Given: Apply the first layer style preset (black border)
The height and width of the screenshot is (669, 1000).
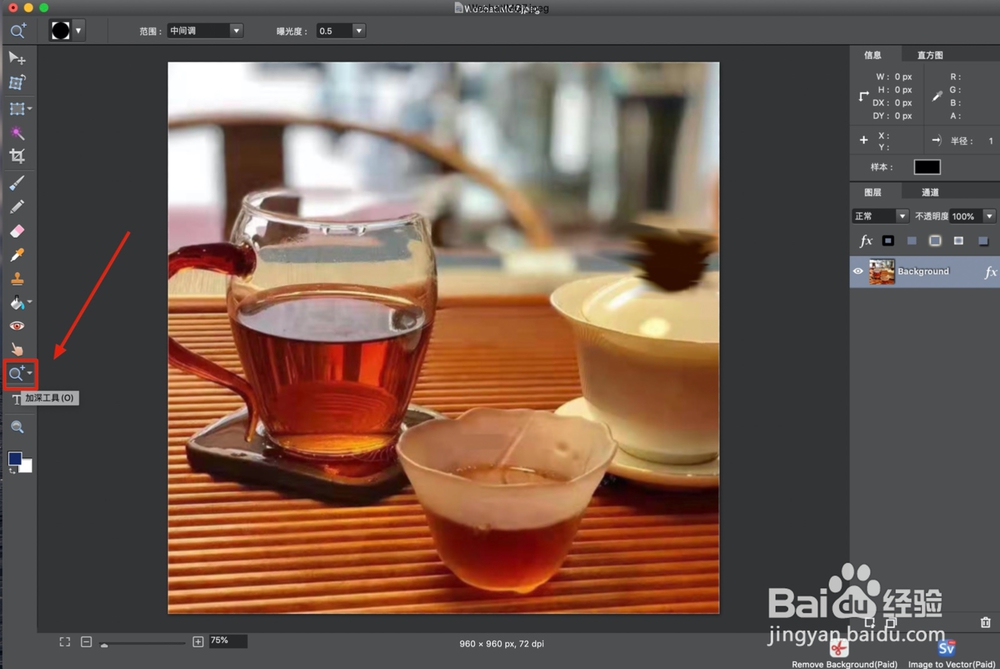Looking at the screenshot, I should (888, 240).
